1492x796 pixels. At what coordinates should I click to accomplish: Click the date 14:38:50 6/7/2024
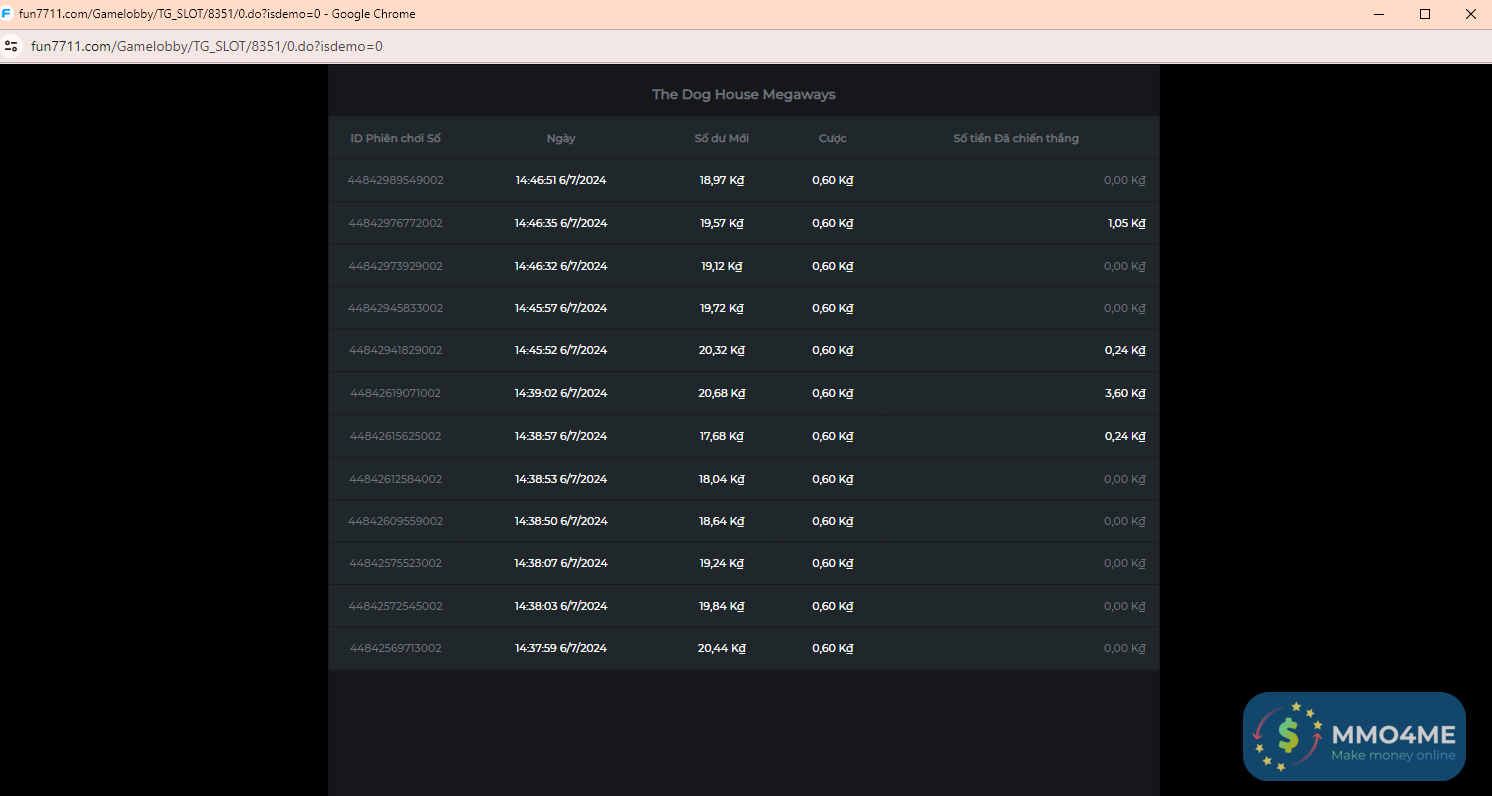point(561,521)
